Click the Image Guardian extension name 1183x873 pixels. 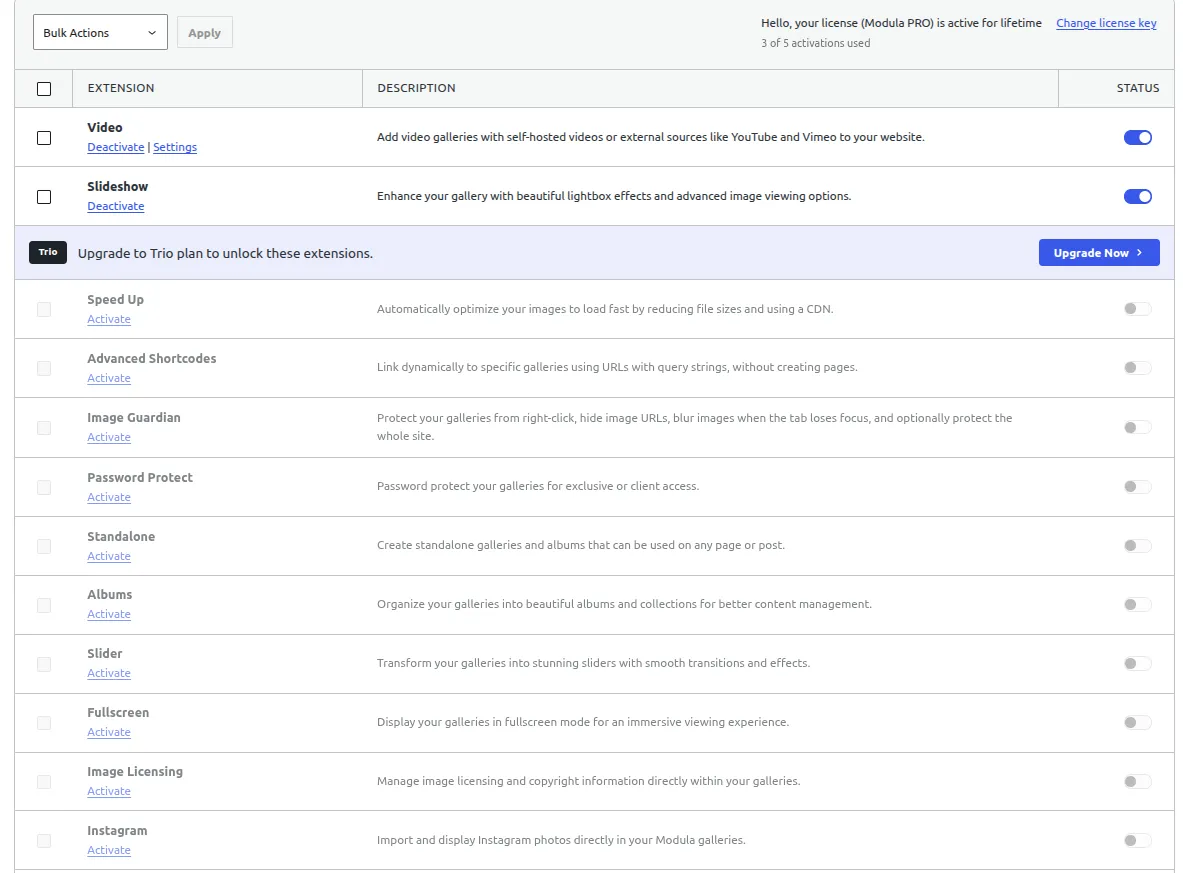[134, 417]
